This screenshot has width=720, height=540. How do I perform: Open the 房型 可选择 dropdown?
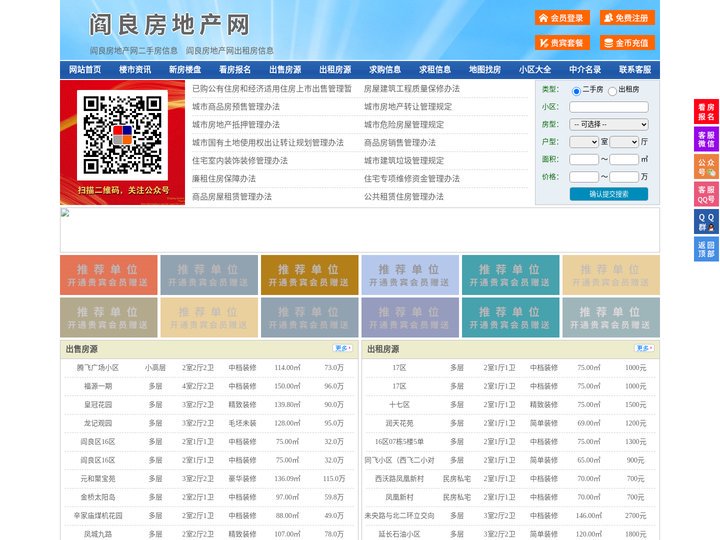coord(609,124)
